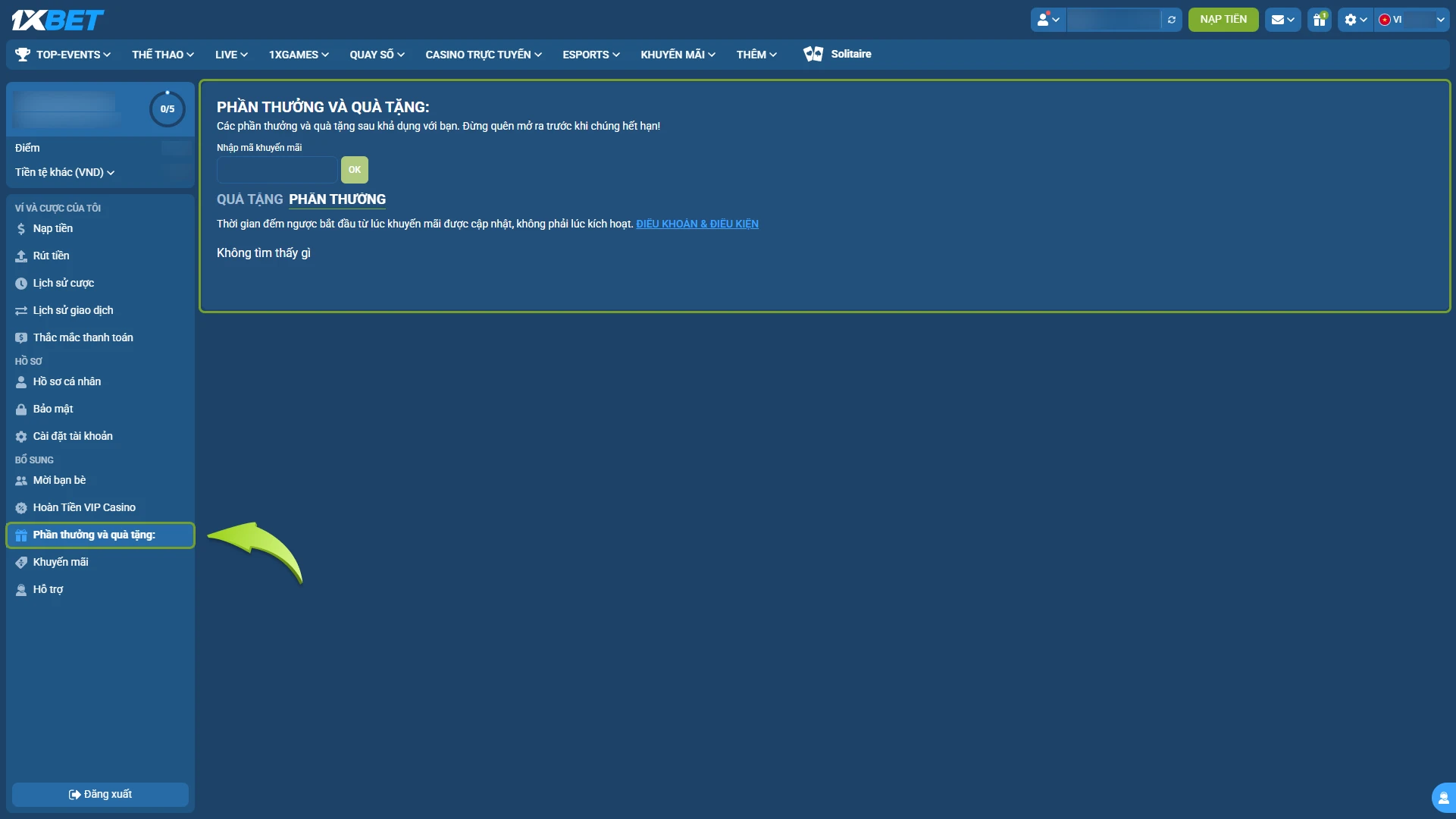Open the Bảo mật sidebar item
1456x819 pixels.
[x=100, y=409]
